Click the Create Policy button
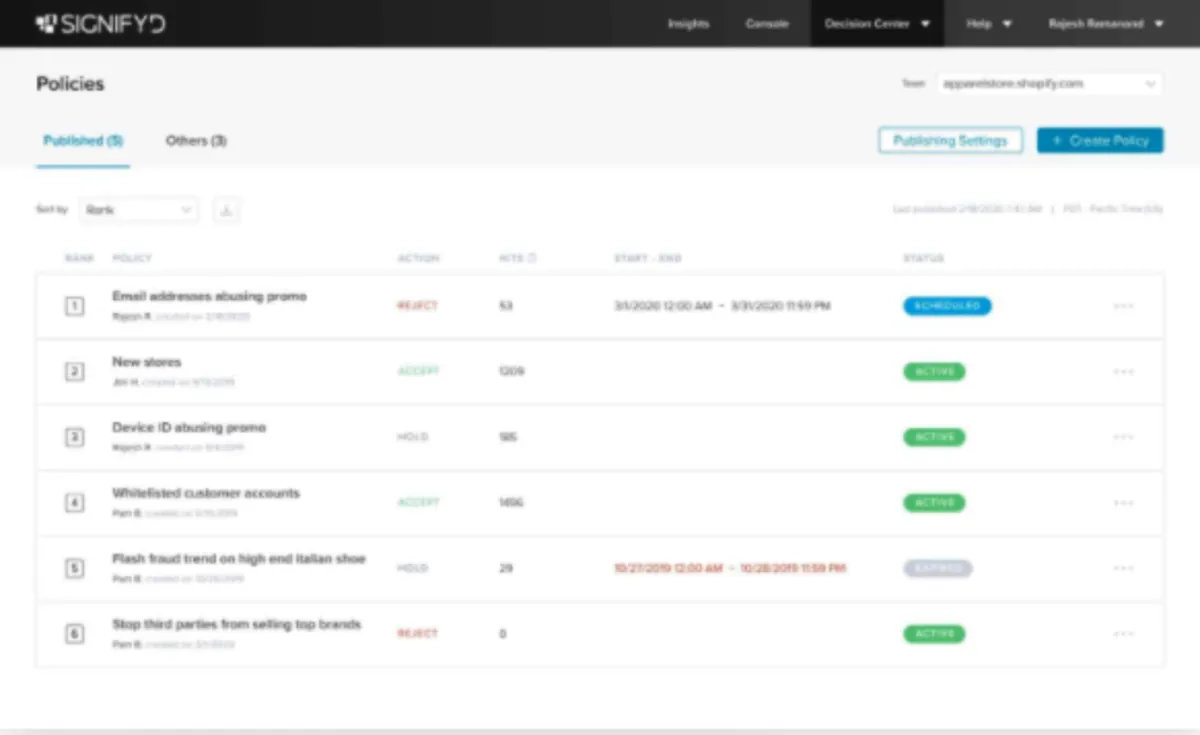The image size is (1200, 735). point(1100,141)
